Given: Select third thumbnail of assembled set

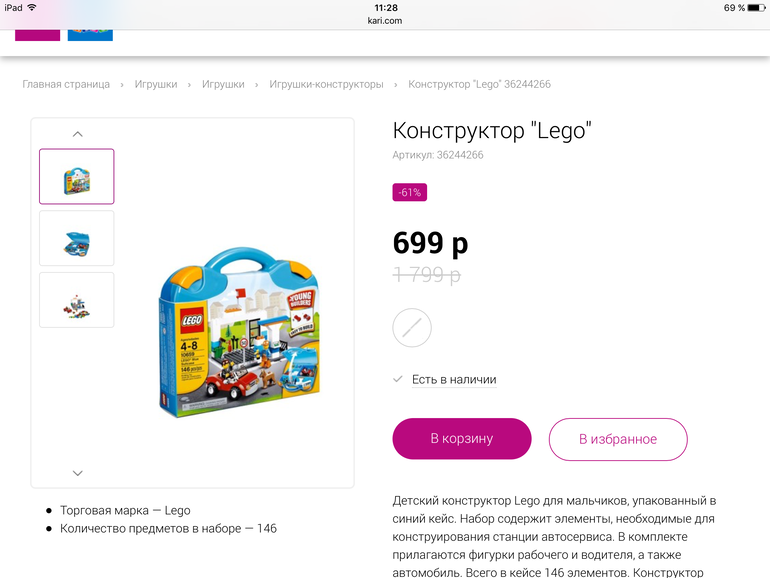Looking at the screenshot, I should 77,300.
